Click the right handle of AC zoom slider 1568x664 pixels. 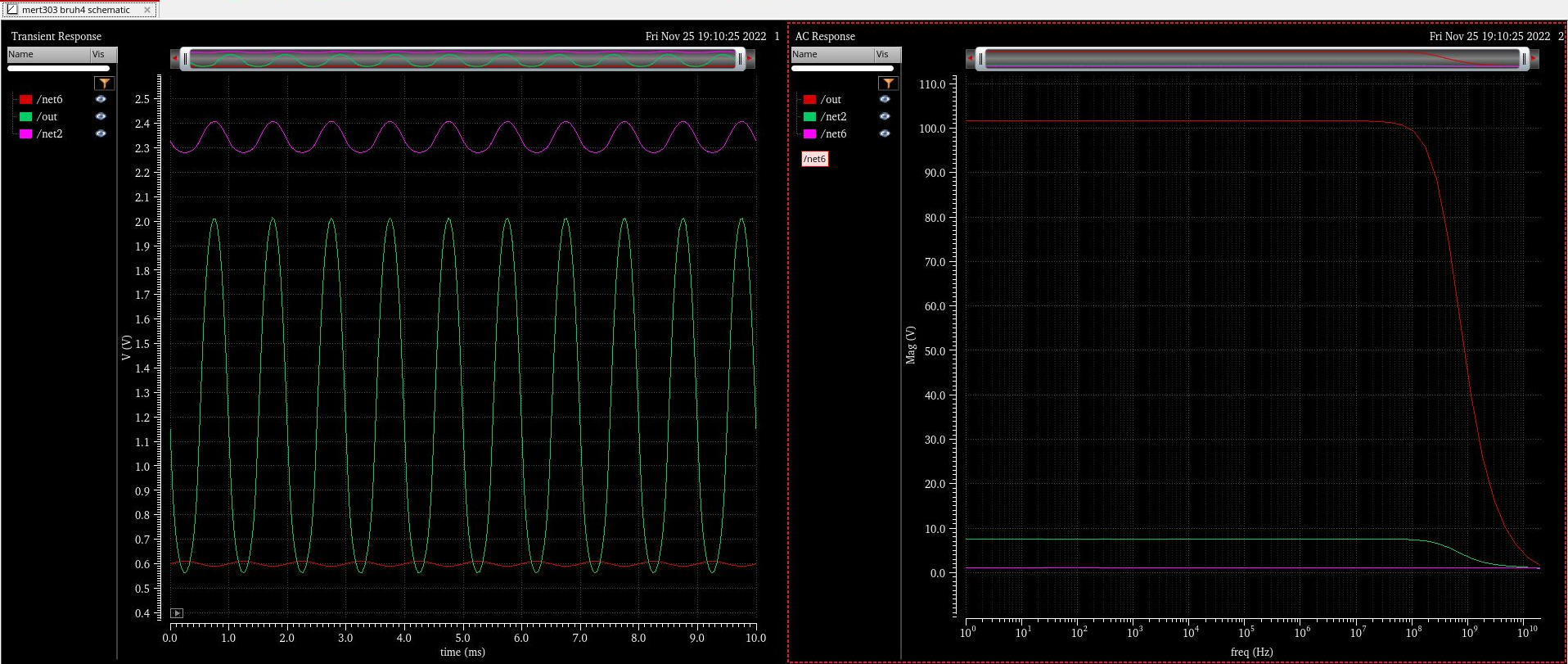pos(1524,58)
